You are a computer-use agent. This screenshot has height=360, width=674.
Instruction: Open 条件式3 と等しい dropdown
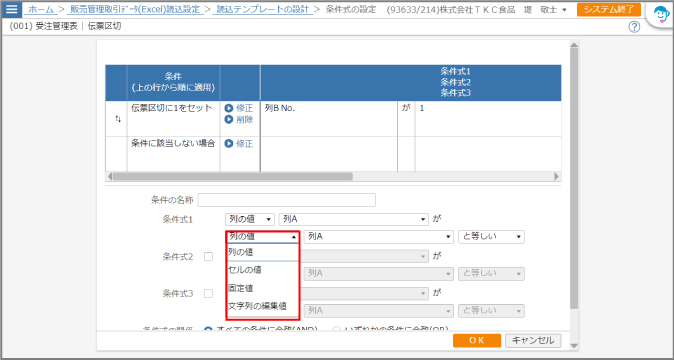click(x=491, y=311)
